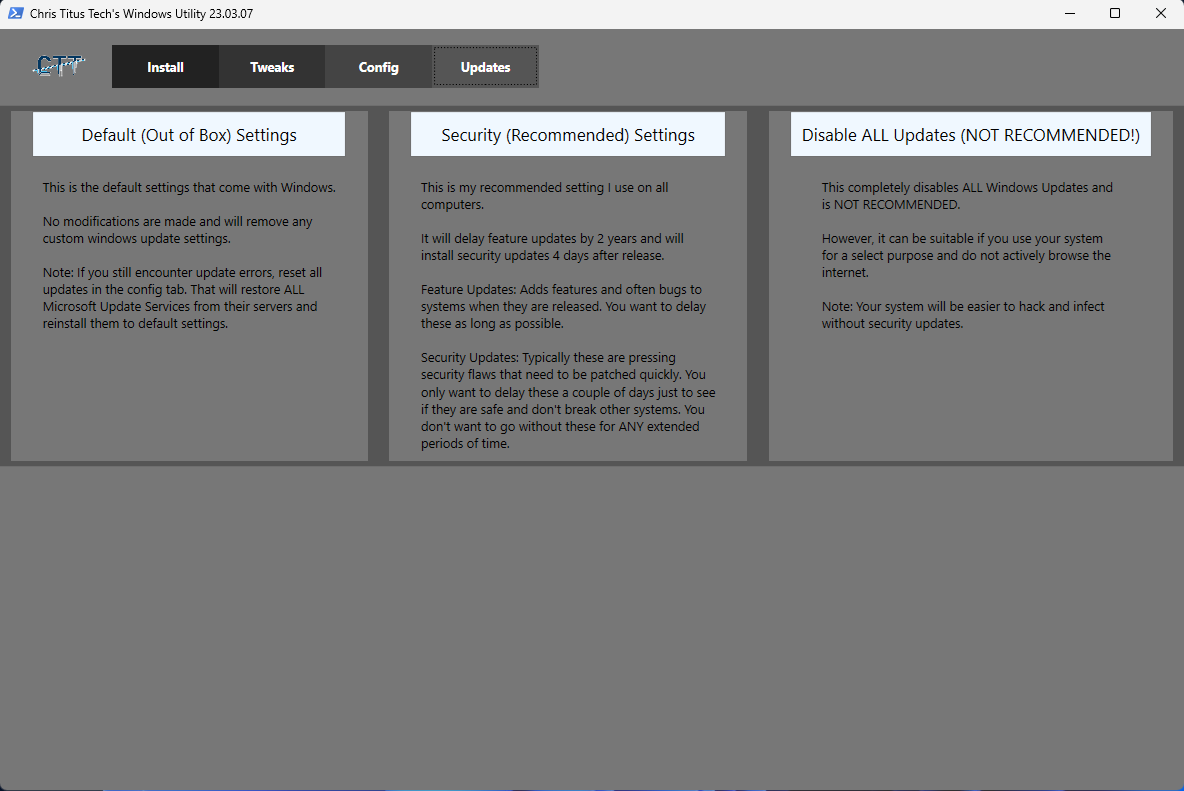Apply Default (Out of Box) Settings
This screenshot has width=1184, height=791.
(189, 134)
